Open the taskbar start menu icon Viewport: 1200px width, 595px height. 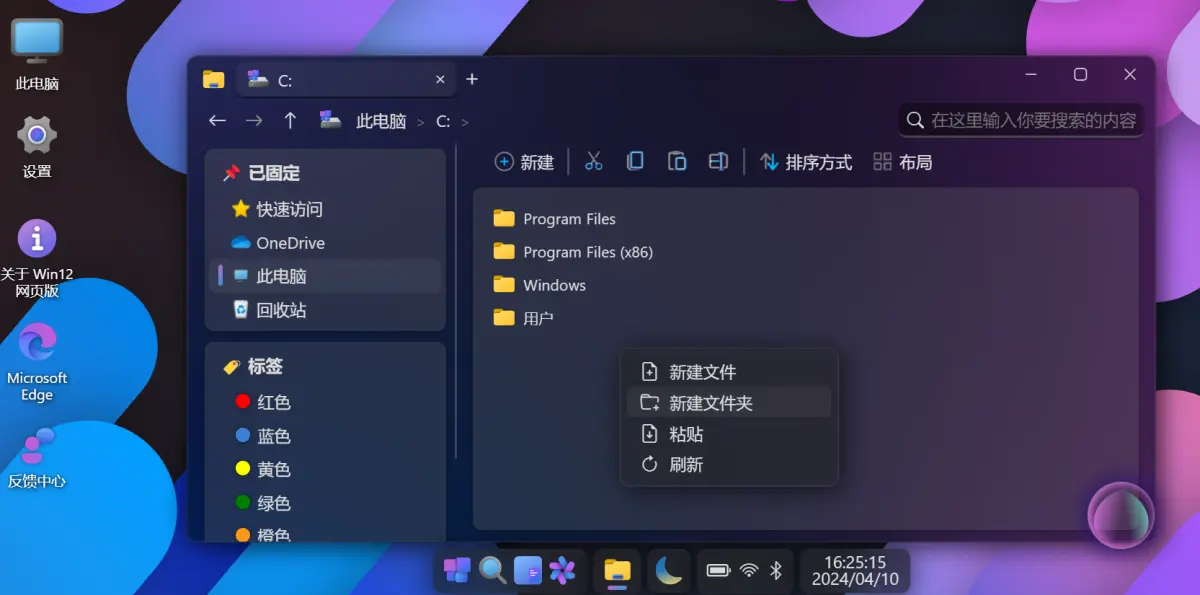click(x=457, y=570)
